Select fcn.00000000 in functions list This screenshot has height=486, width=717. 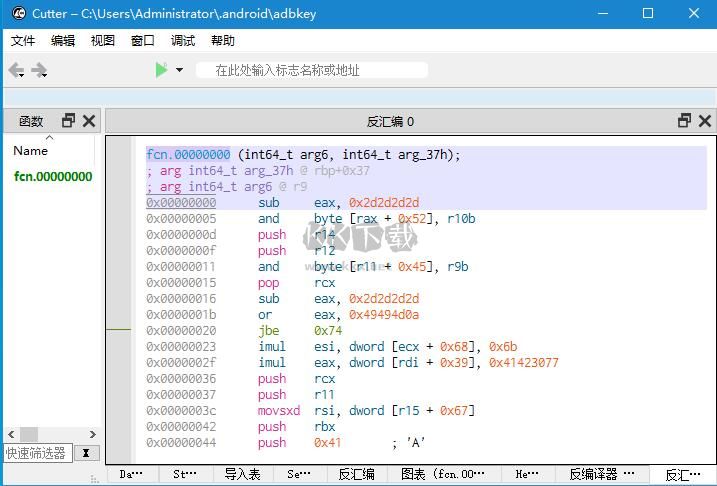pyautogui.click(x=53, y=177)
